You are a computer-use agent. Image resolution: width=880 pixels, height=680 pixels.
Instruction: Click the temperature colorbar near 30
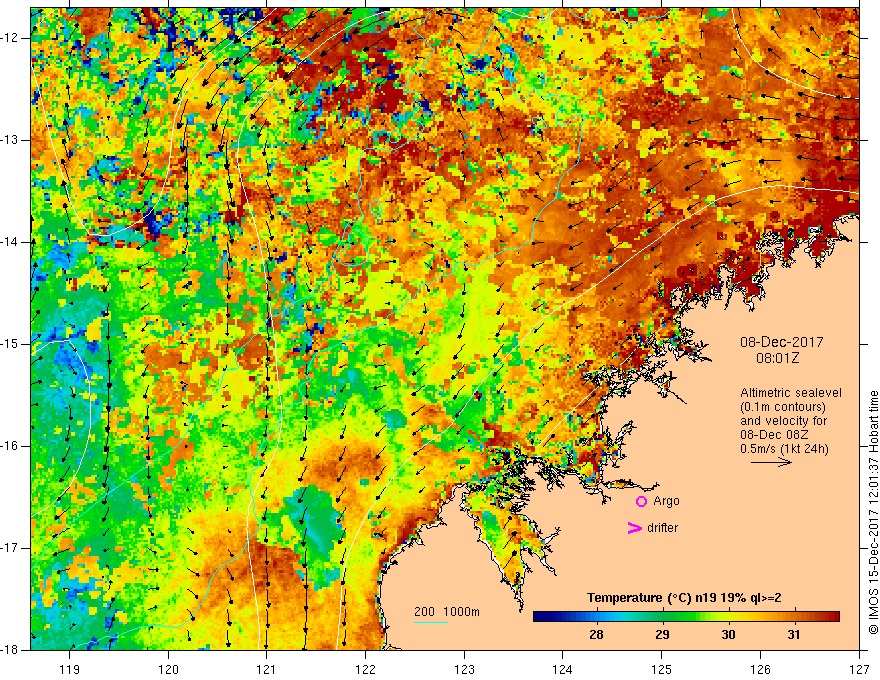point(728,616)
